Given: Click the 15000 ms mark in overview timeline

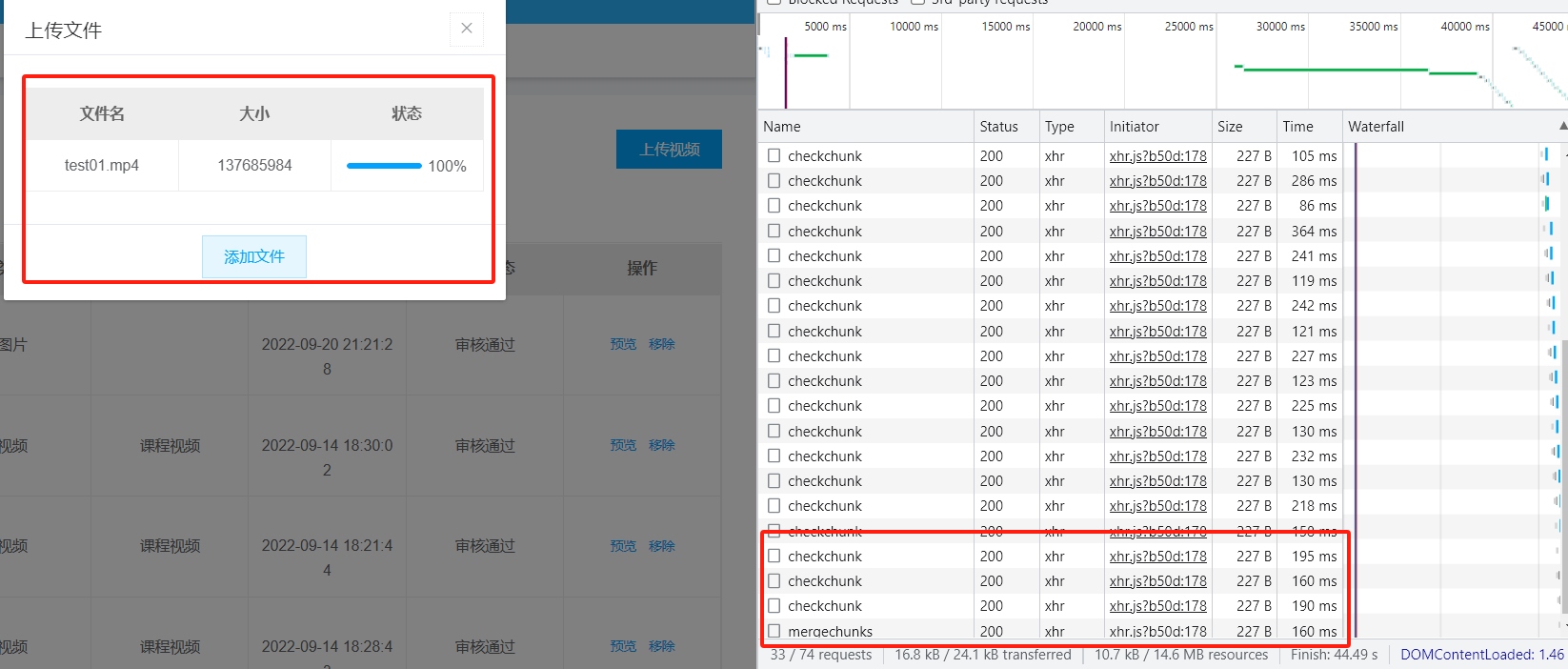Looking at the screenshot, I should 1006,27.
